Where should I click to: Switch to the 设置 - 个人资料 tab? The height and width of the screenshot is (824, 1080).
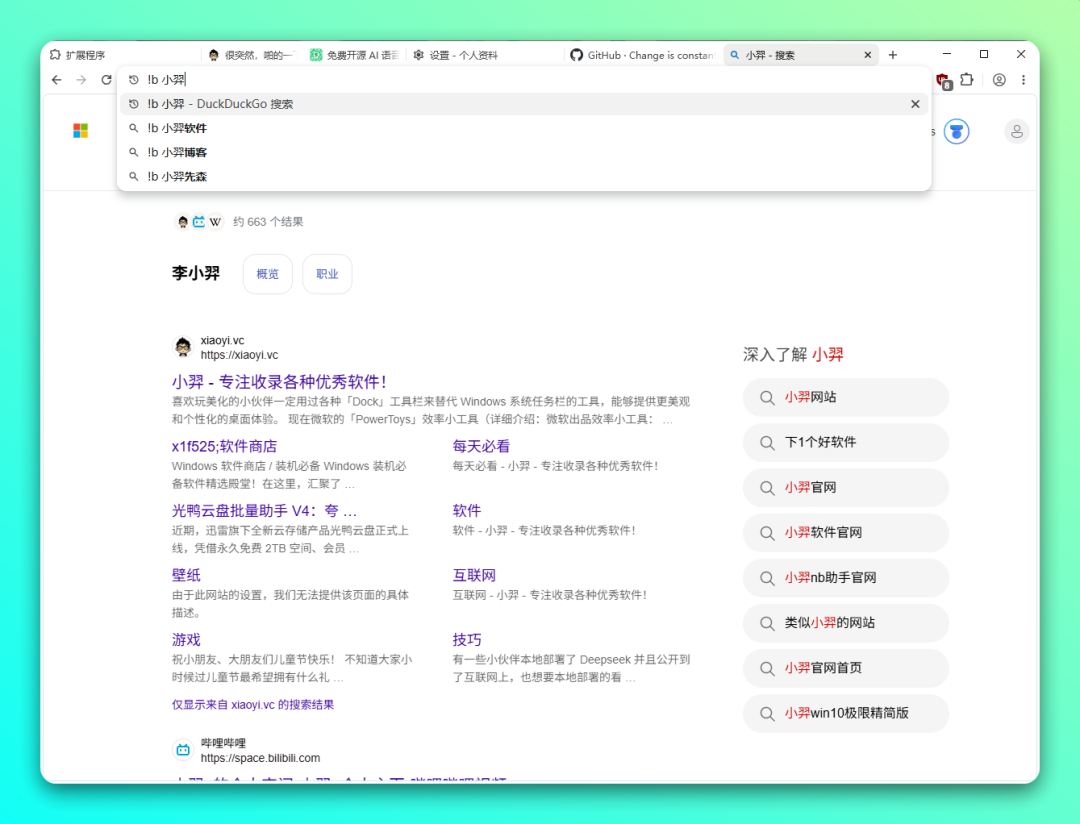coord(485,55)
